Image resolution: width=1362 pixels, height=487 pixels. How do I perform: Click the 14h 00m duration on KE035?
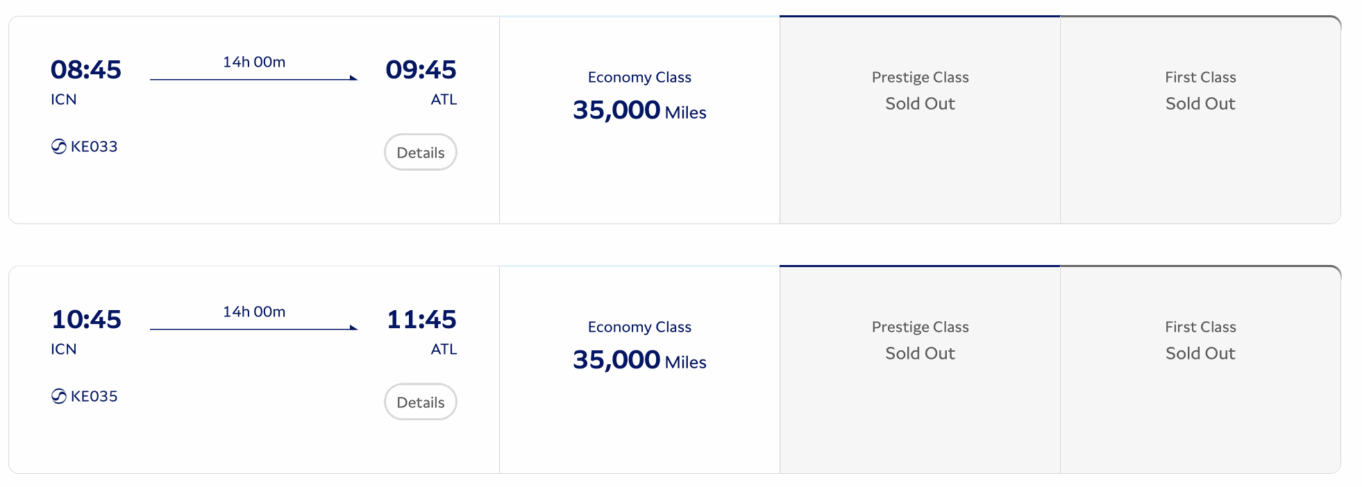point(254,312)
